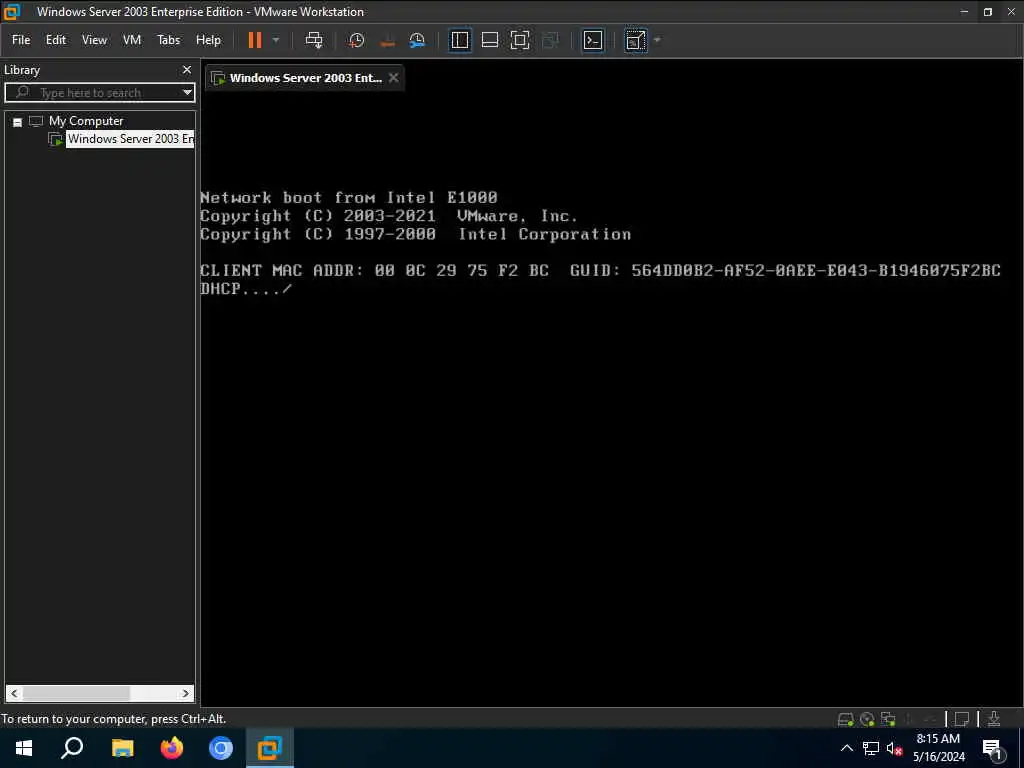
Task: Click the hard disk device status icon
Action: click(x=846, y=720)
